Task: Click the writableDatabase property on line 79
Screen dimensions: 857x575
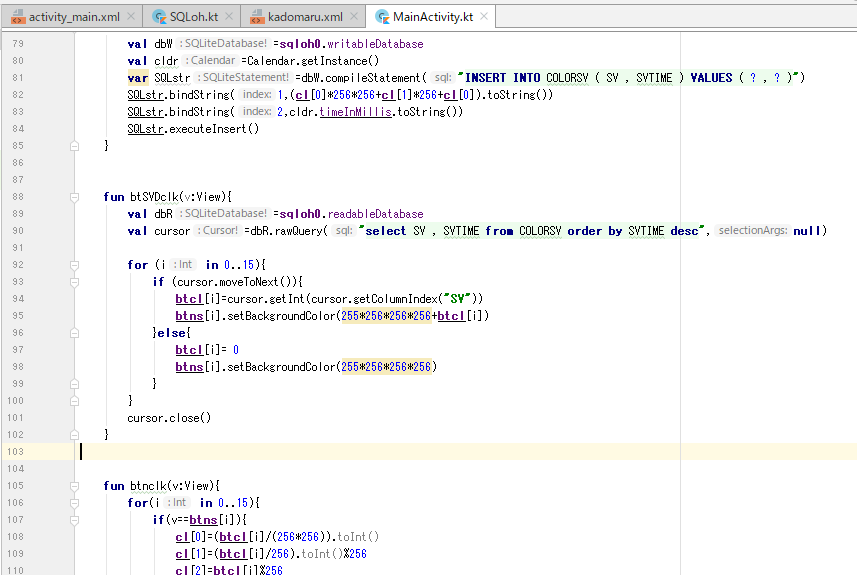Action: click(375, 44)
